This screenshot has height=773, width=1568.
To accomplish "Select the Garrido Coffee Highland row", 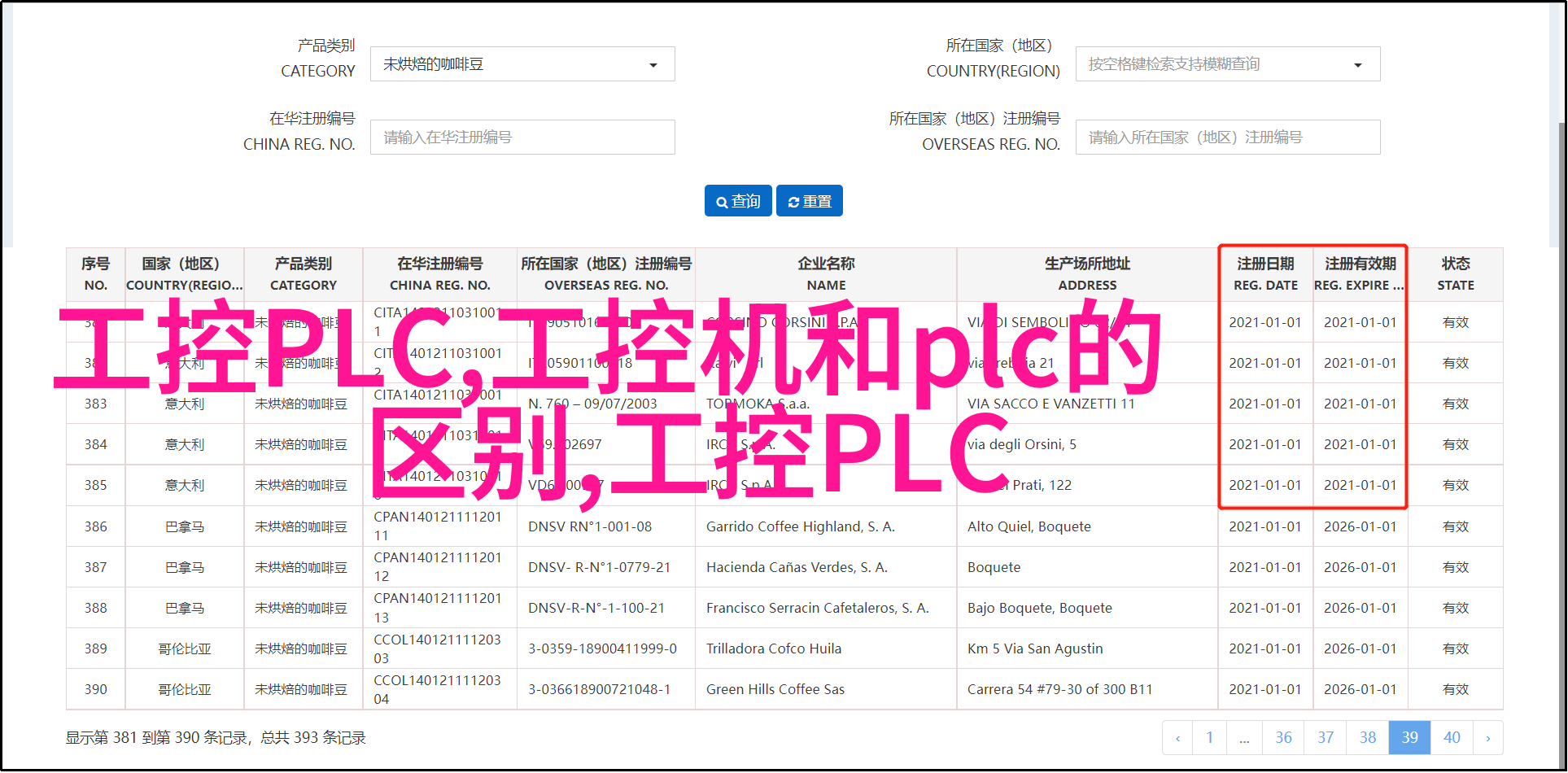I will pyautogui.click(x=800, y=526).
